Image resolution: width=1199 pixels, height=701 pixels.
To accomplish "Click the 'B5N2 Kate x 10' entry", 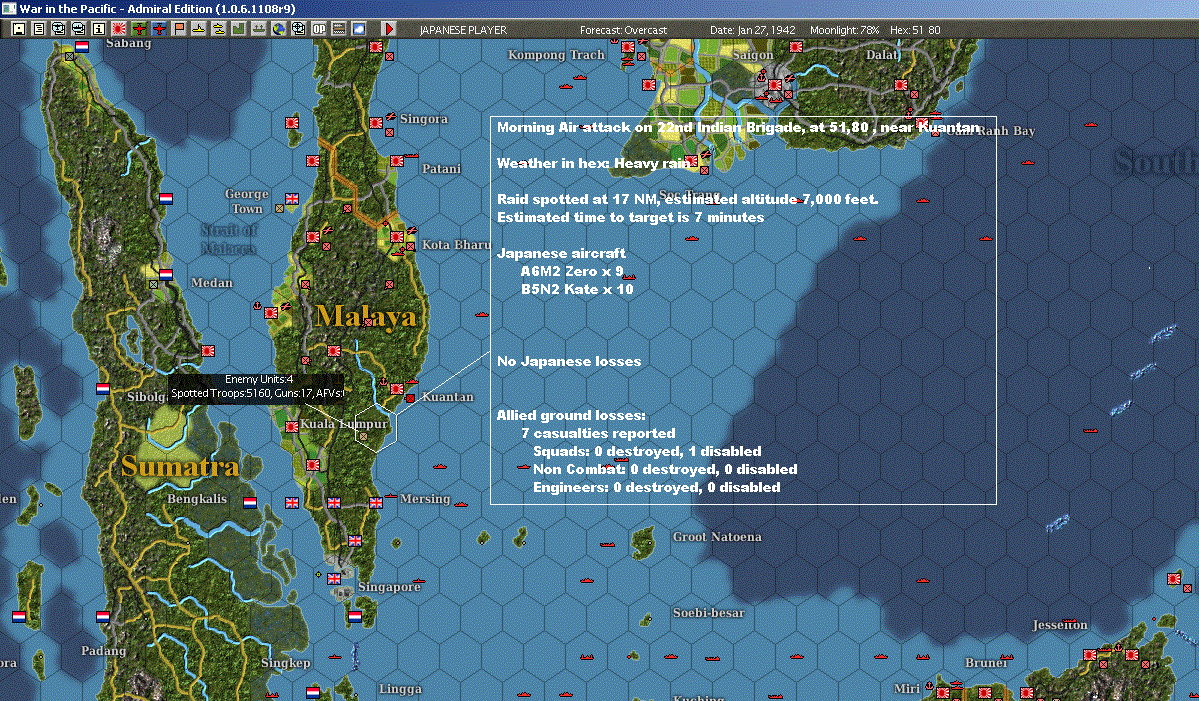I will click(x=577, y=290).
